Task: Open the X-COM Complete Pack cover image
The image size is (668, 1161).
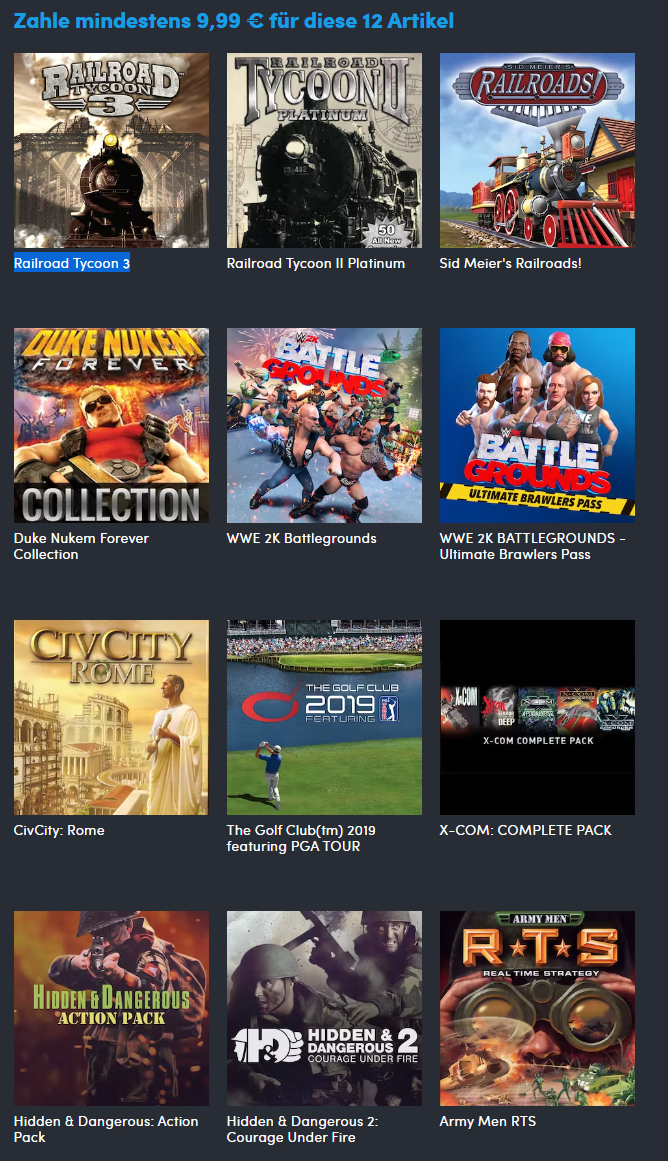Action: (537, 717)
